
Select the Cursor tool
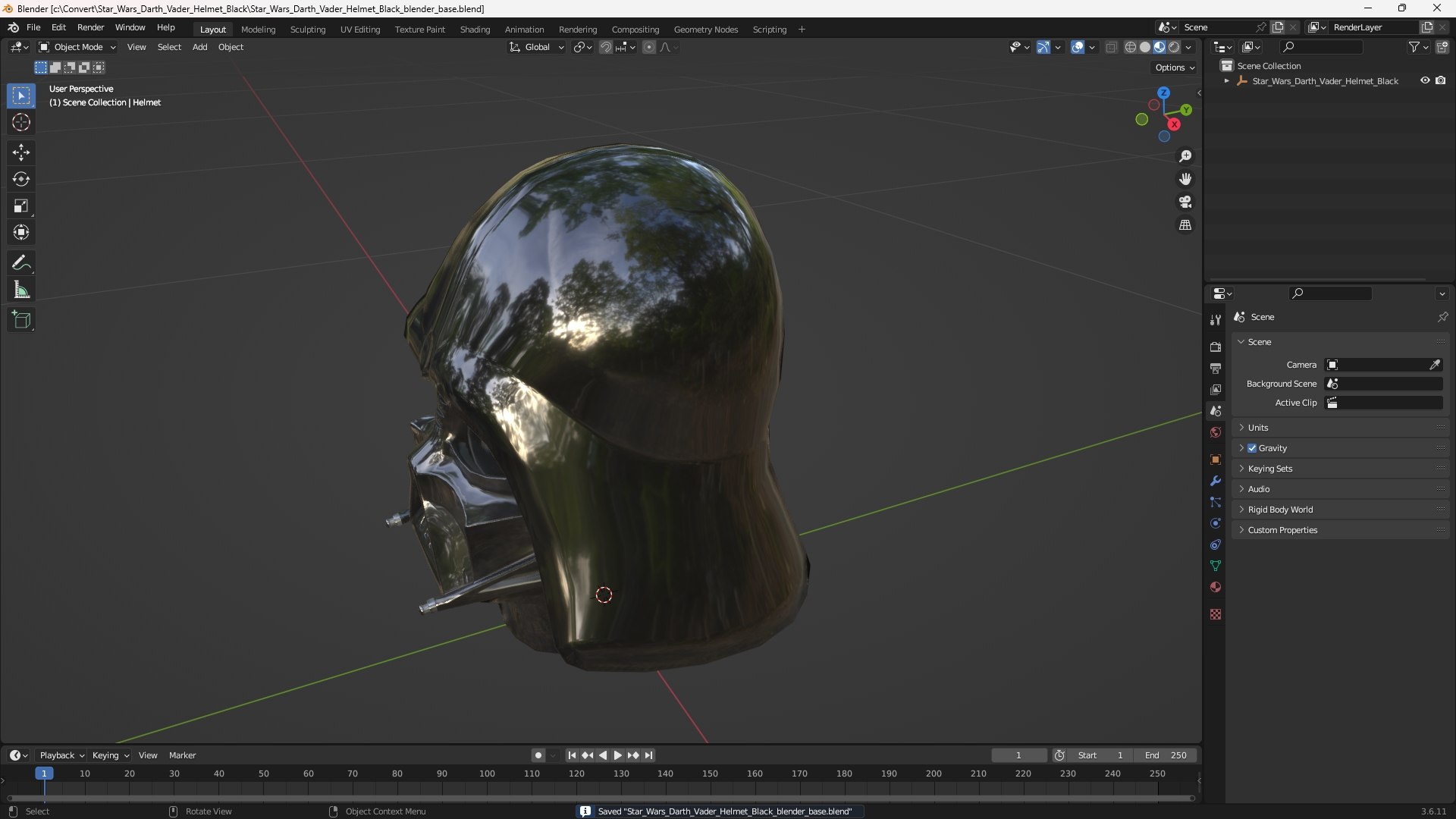tap(21, 123)
